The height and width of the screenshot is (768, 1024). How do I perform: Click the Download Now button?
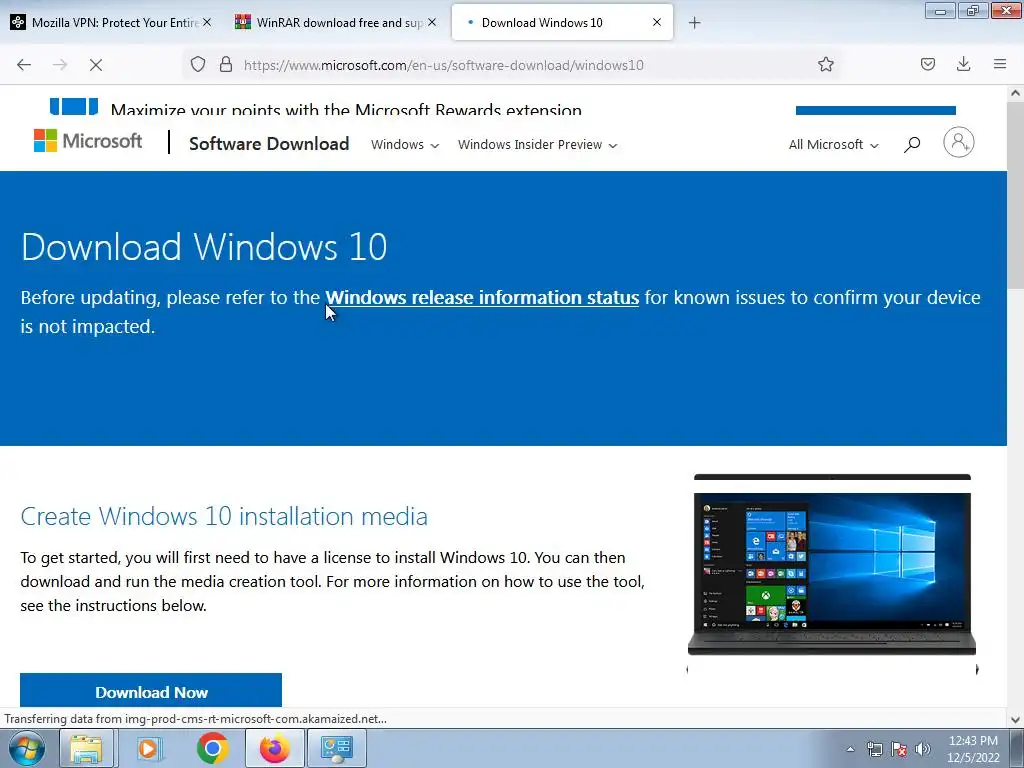pos(151,691)
